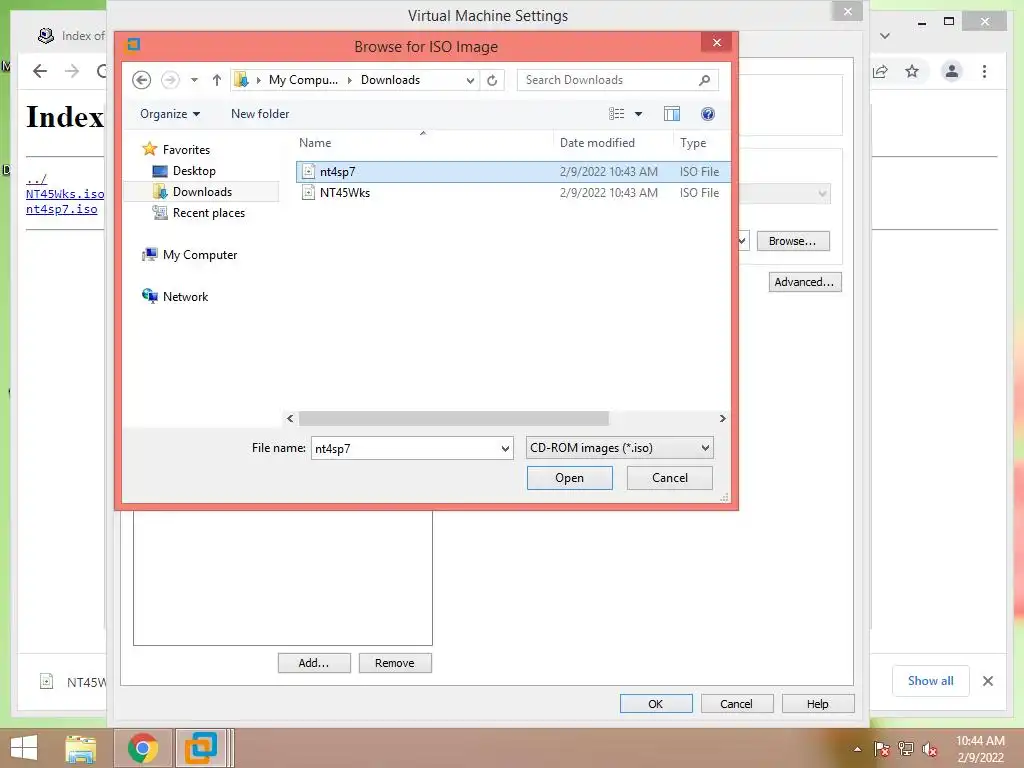Open recent locations dropdown arrow
1024x768 pixels.
pos(194,80)
